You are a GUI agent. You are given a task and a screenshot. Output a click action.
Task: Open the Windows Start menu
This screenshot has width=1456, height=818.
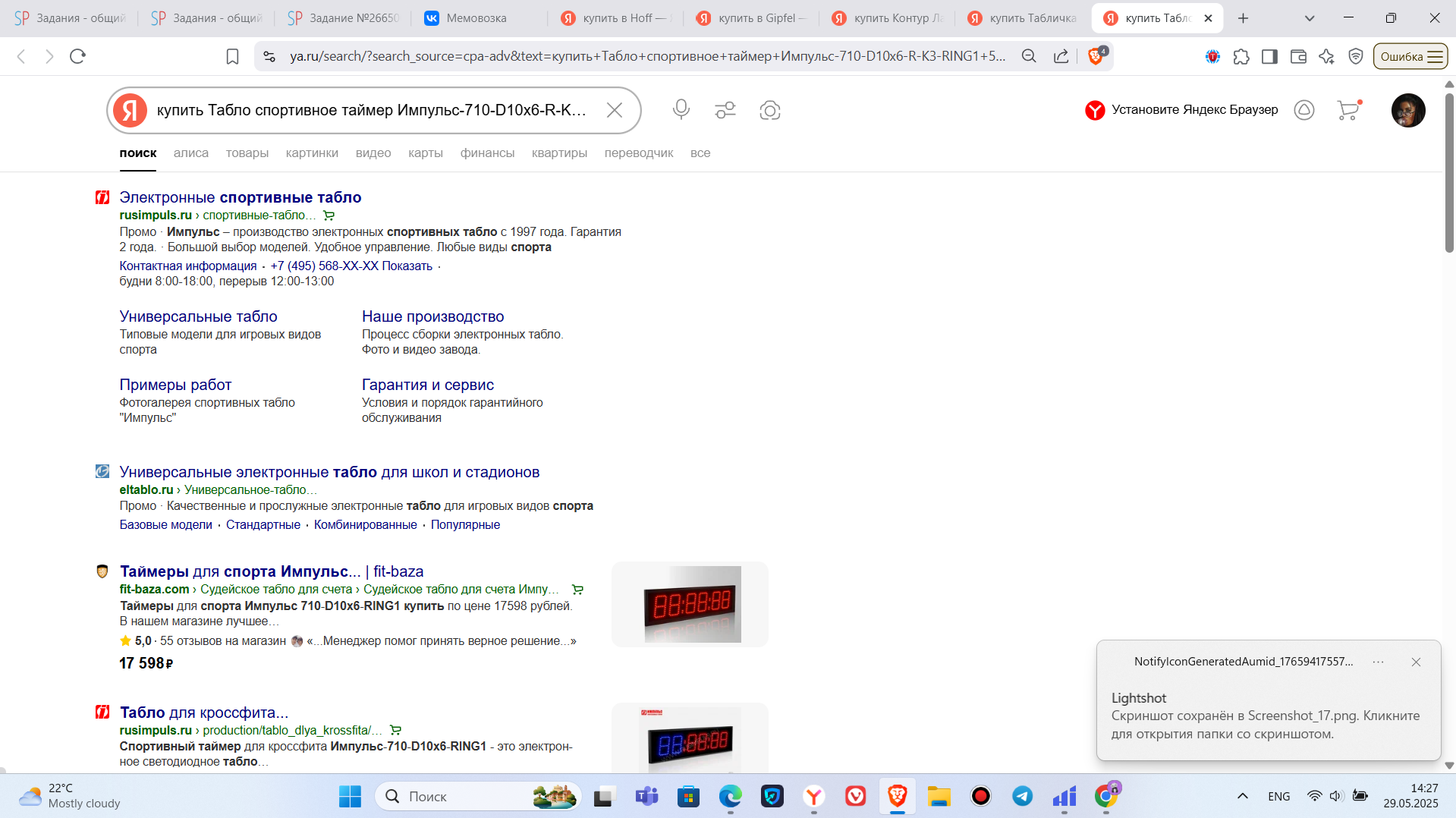coord(350,797)
